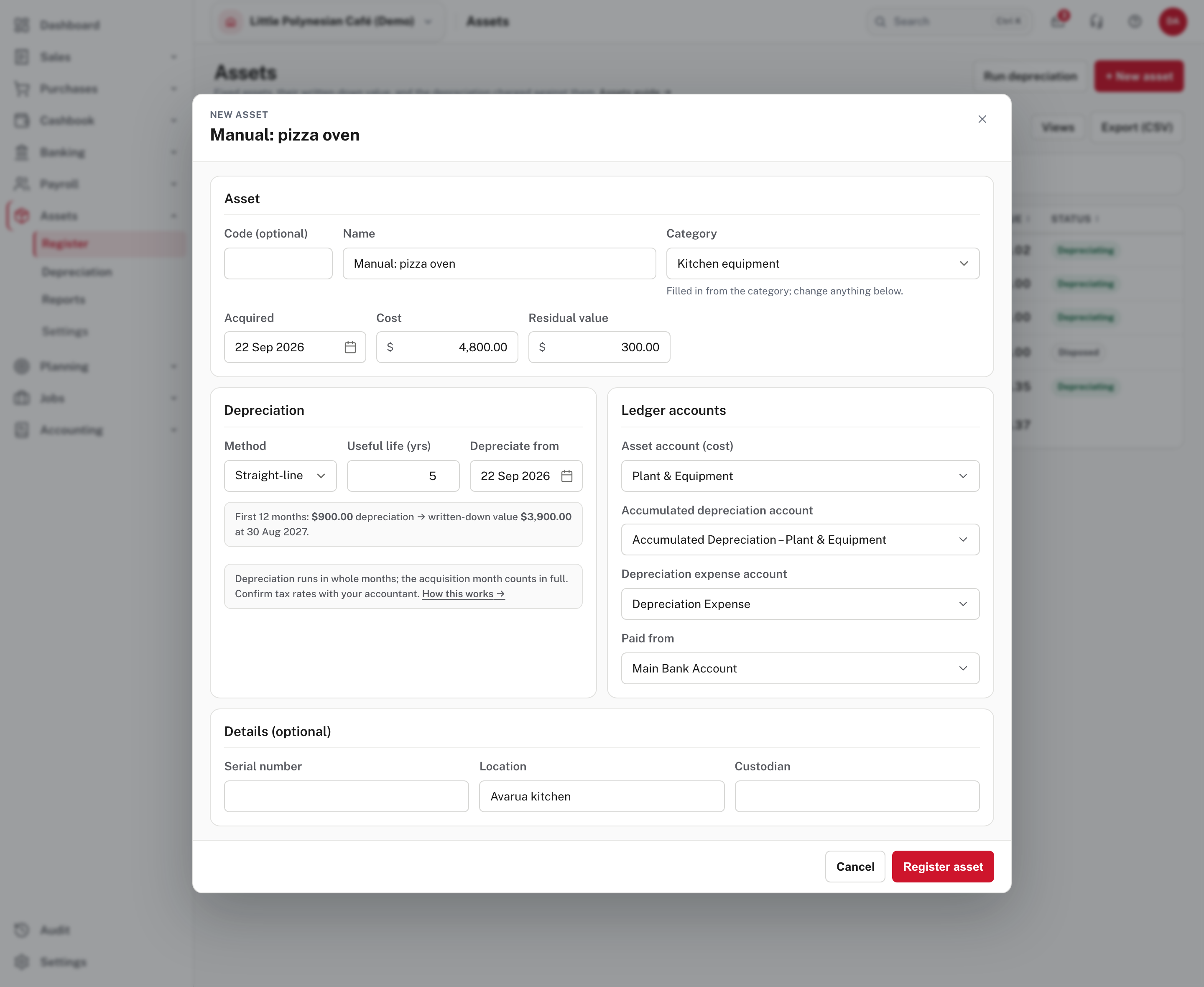
Task: Click the Purchases cart icon
Action: click(22, 89)
